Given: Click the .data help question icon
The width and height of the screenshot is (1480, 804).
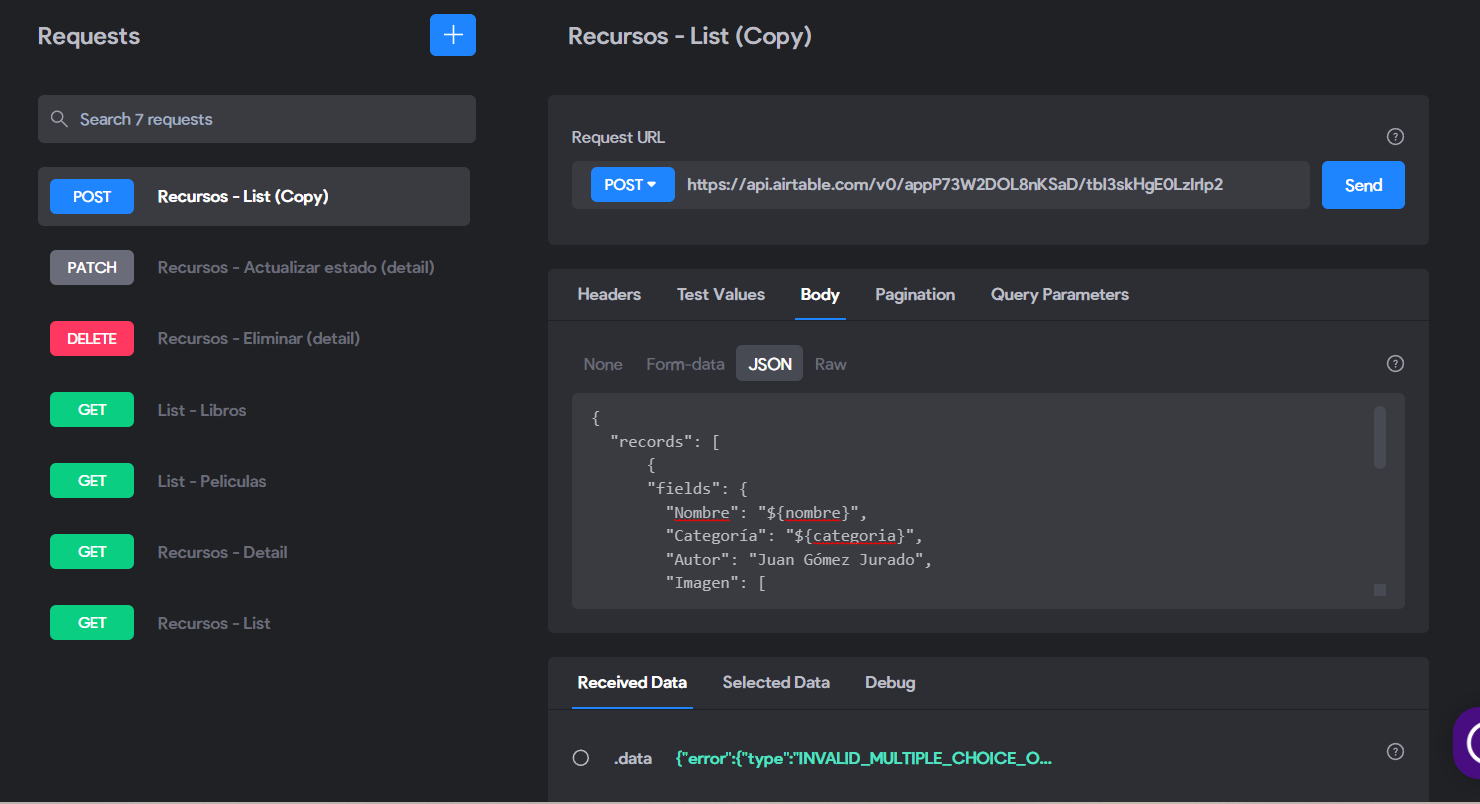Looking at the screenshot, I should pos(1395,751).
